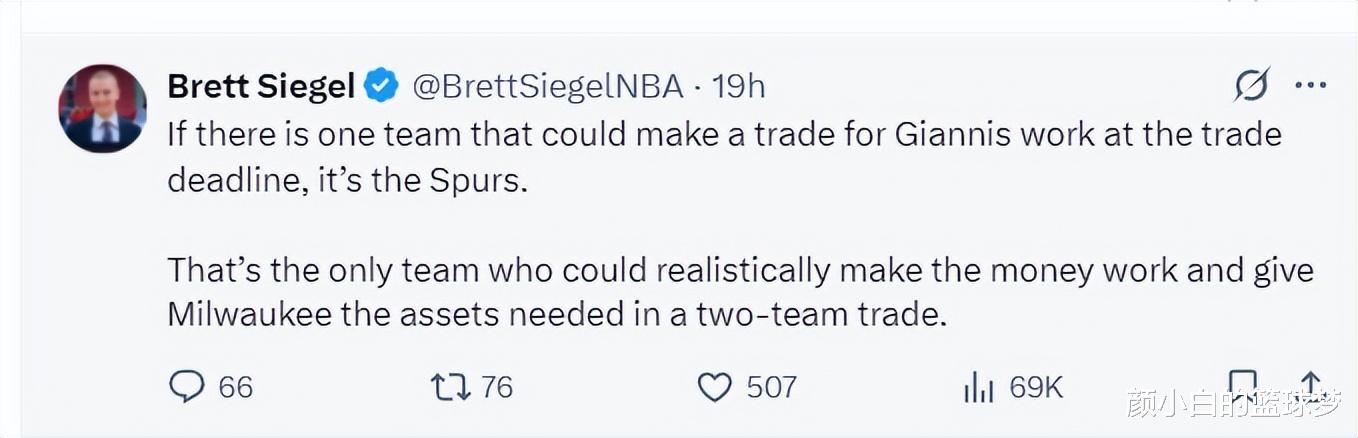Image resolution: width=1358 pixels, height=438 pixels.
Task: Click the repost arrows icon
Action: (x=450, y=387)
